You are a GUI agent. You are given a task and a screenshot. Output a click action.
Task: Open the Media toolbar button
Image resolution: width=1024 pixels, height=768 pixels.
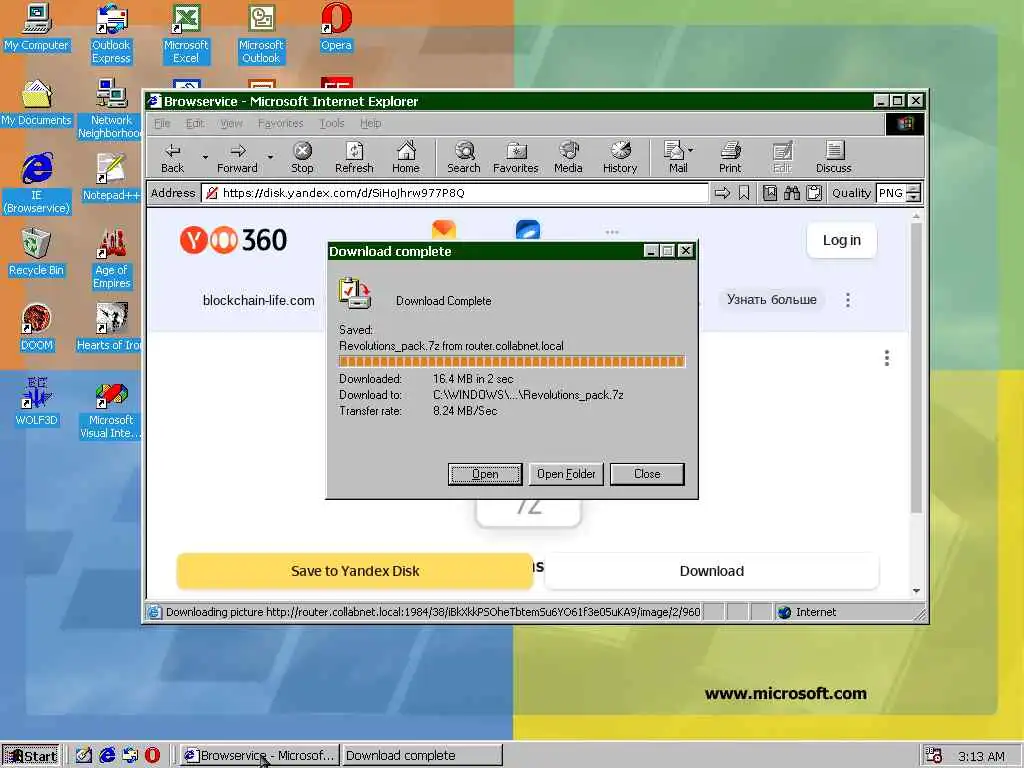click(568, 157)
